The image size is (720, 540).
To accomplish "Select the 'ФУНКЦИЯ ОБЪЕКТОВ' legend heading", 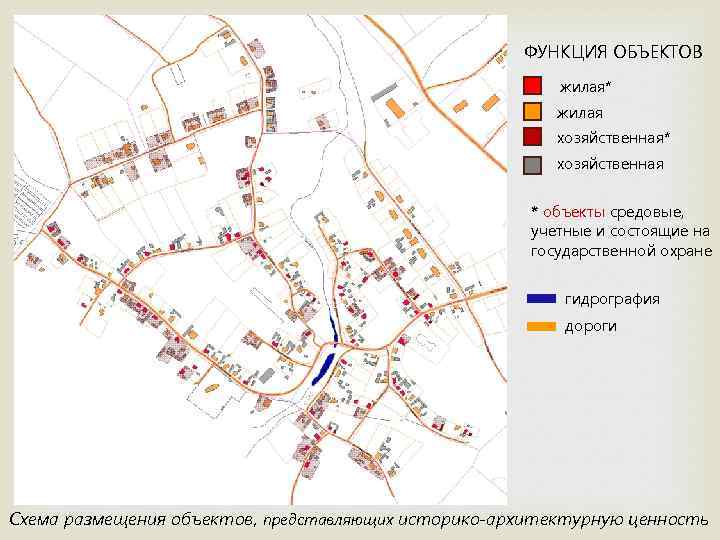I will [613, 51].
